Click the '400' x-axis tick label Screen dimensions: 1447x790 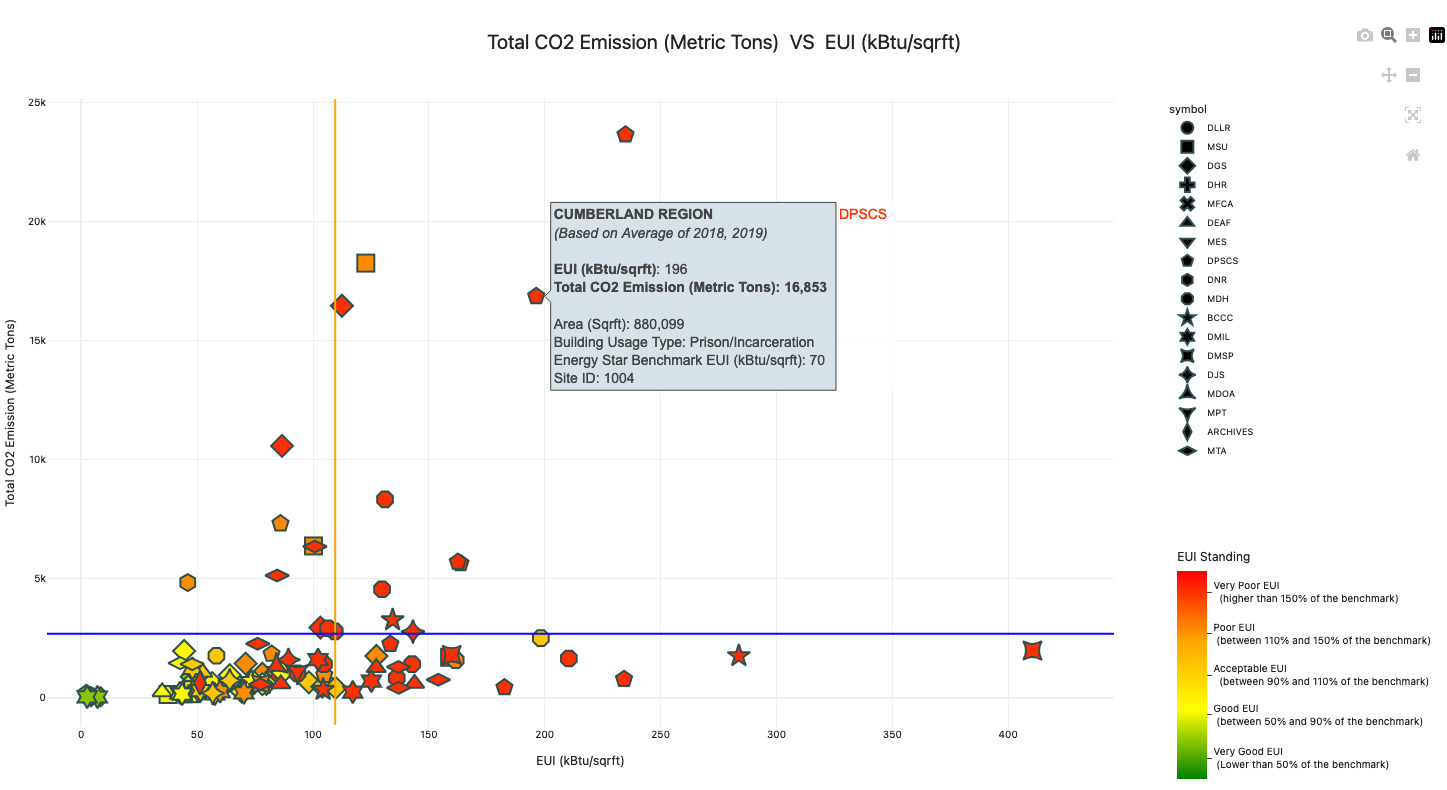[1008, 735]
